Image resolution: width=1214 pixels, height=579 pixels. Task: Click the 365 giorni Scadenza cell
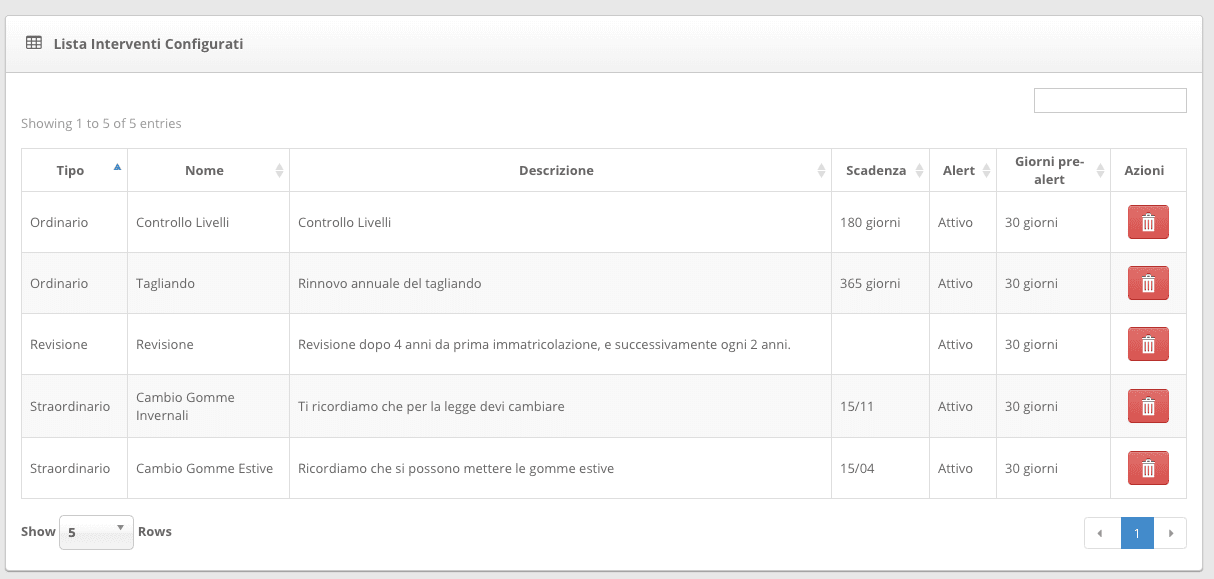[x=870, y=283]
